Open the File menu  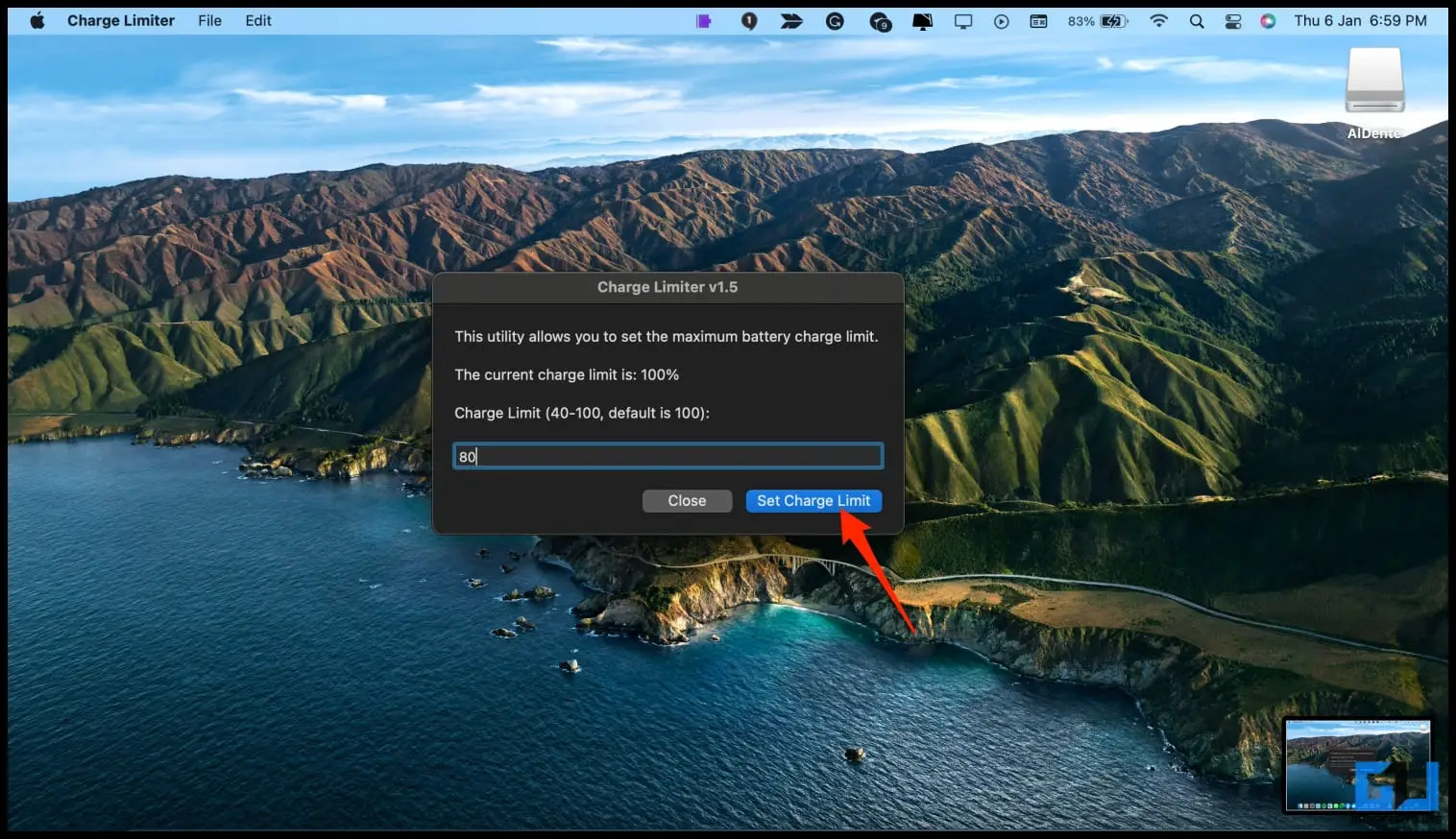tap(209, 20)
